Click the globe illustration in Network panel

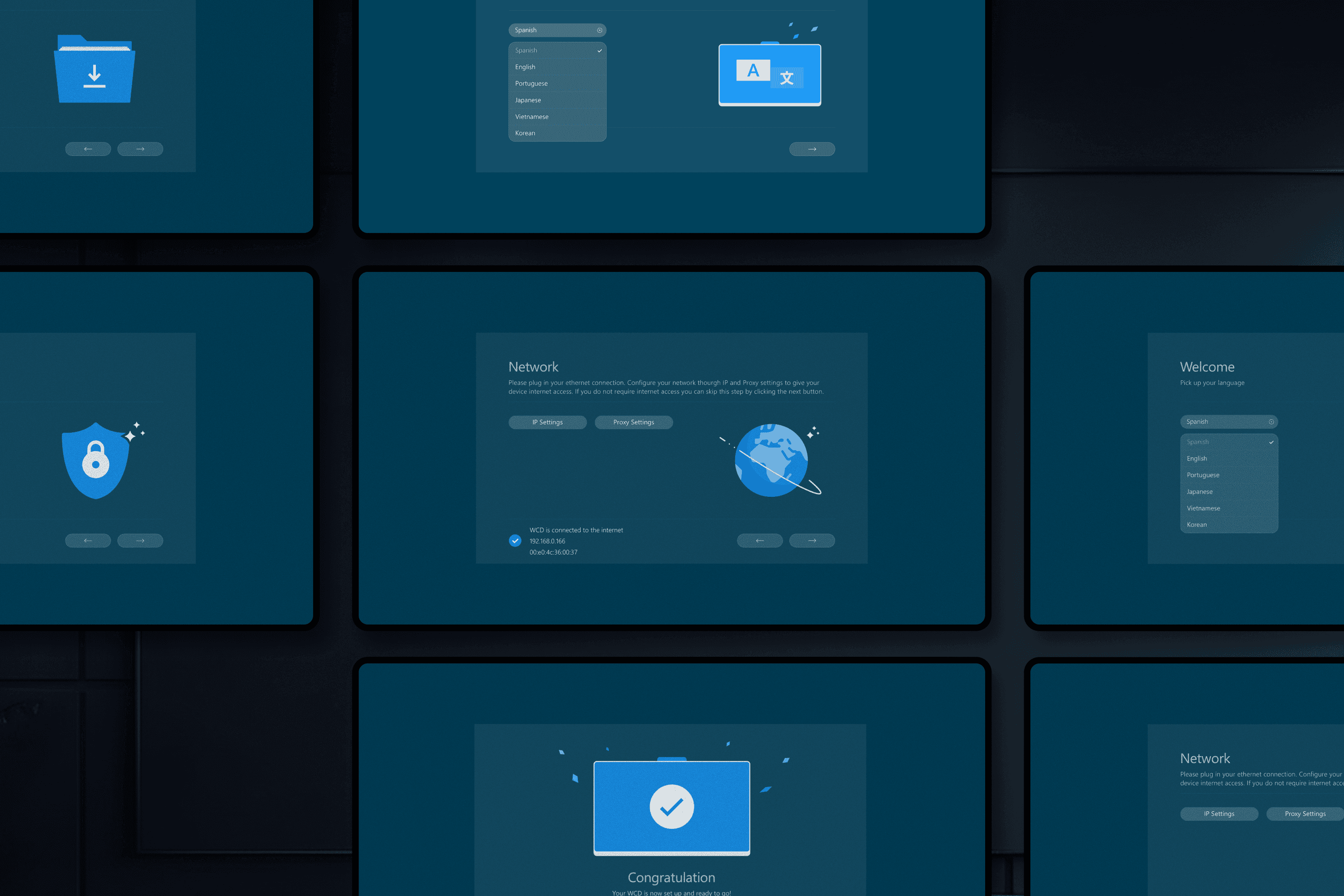coord(771,460)
